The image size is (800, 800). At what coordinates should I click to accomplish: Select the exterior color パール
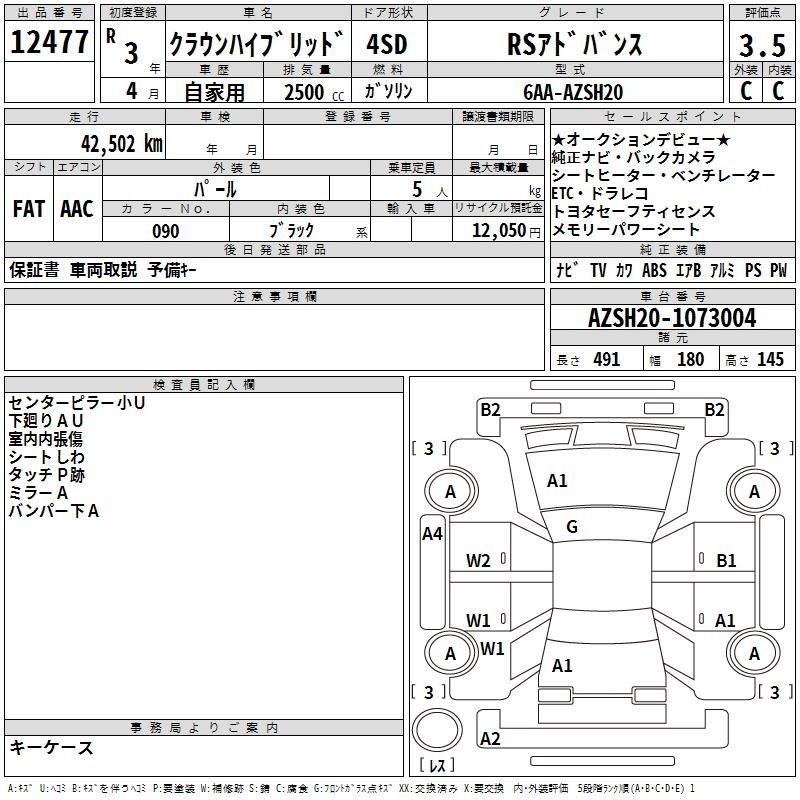point(215,189)
